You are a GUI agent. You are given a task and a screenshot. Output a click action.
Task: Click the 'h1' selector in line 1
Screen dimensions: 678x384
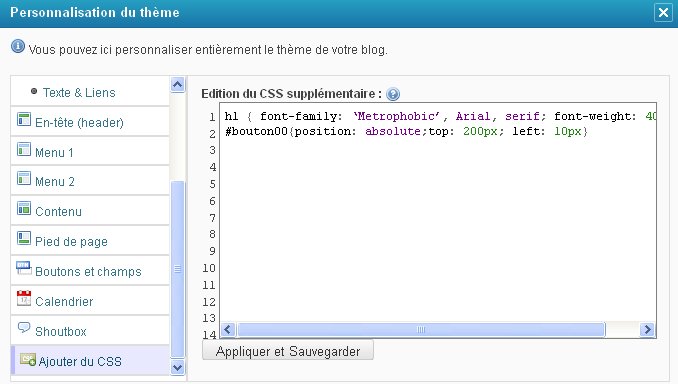231,116
